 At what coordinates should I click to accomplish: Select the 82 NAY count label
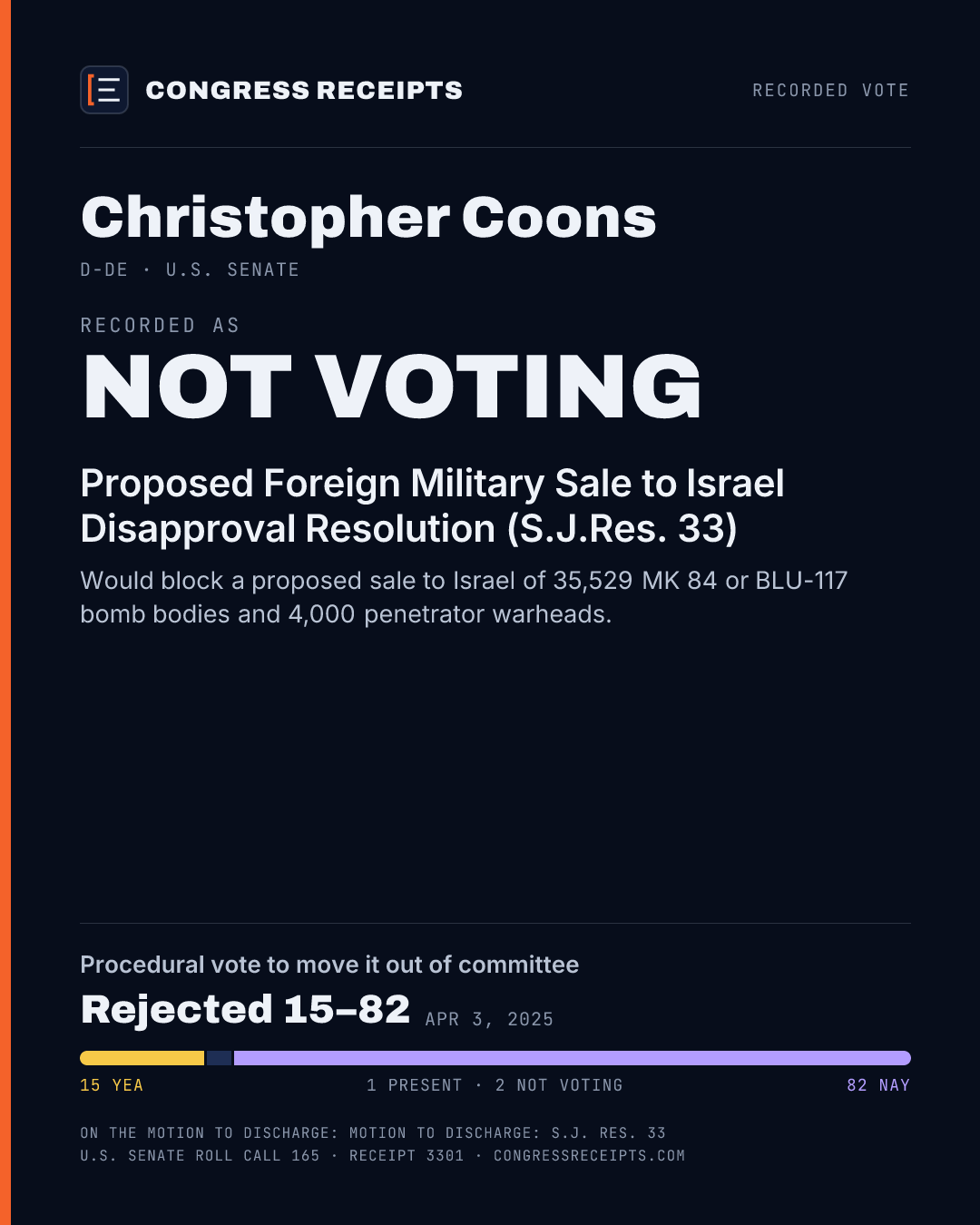(878, 1085)
